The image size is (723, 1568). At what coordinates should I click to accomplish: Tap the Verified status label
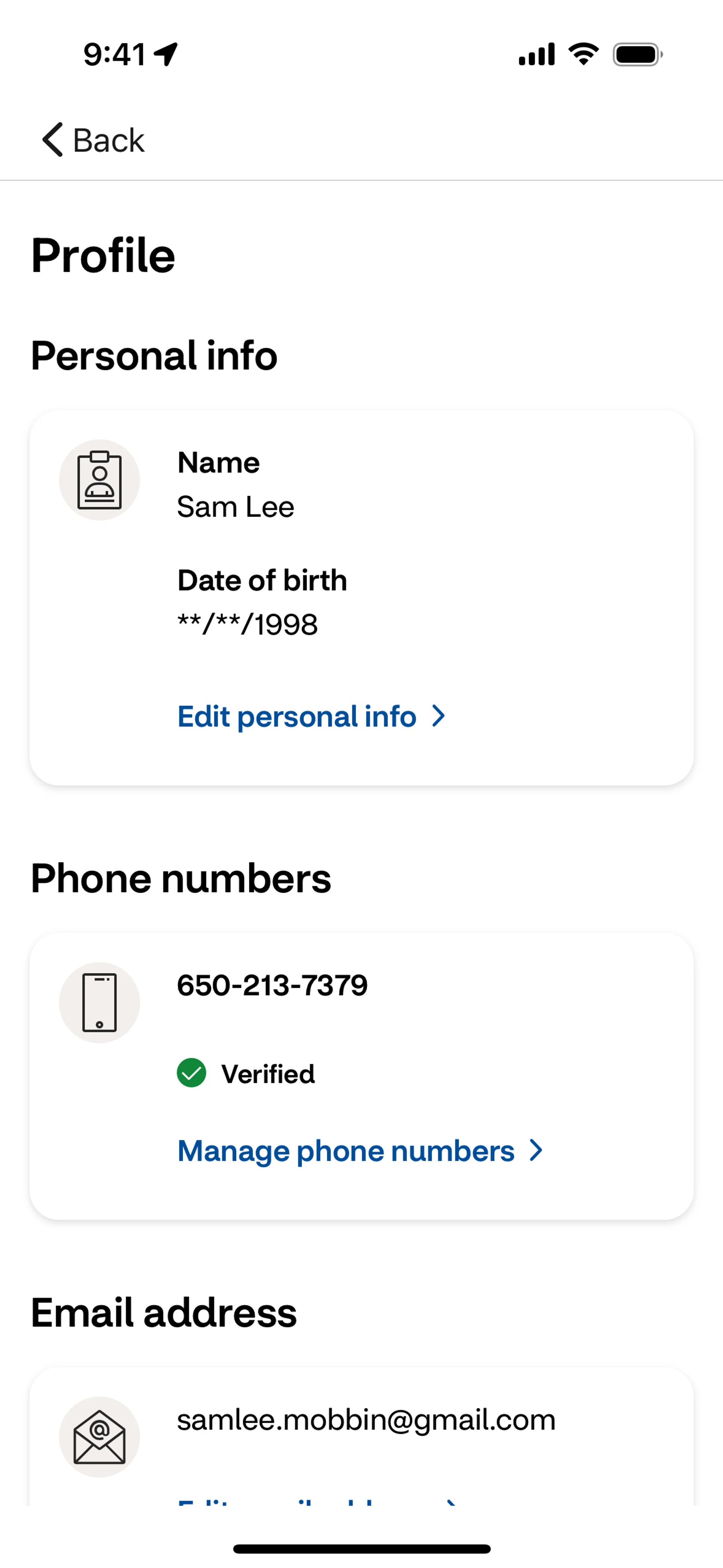click(x=268, y=1074)
